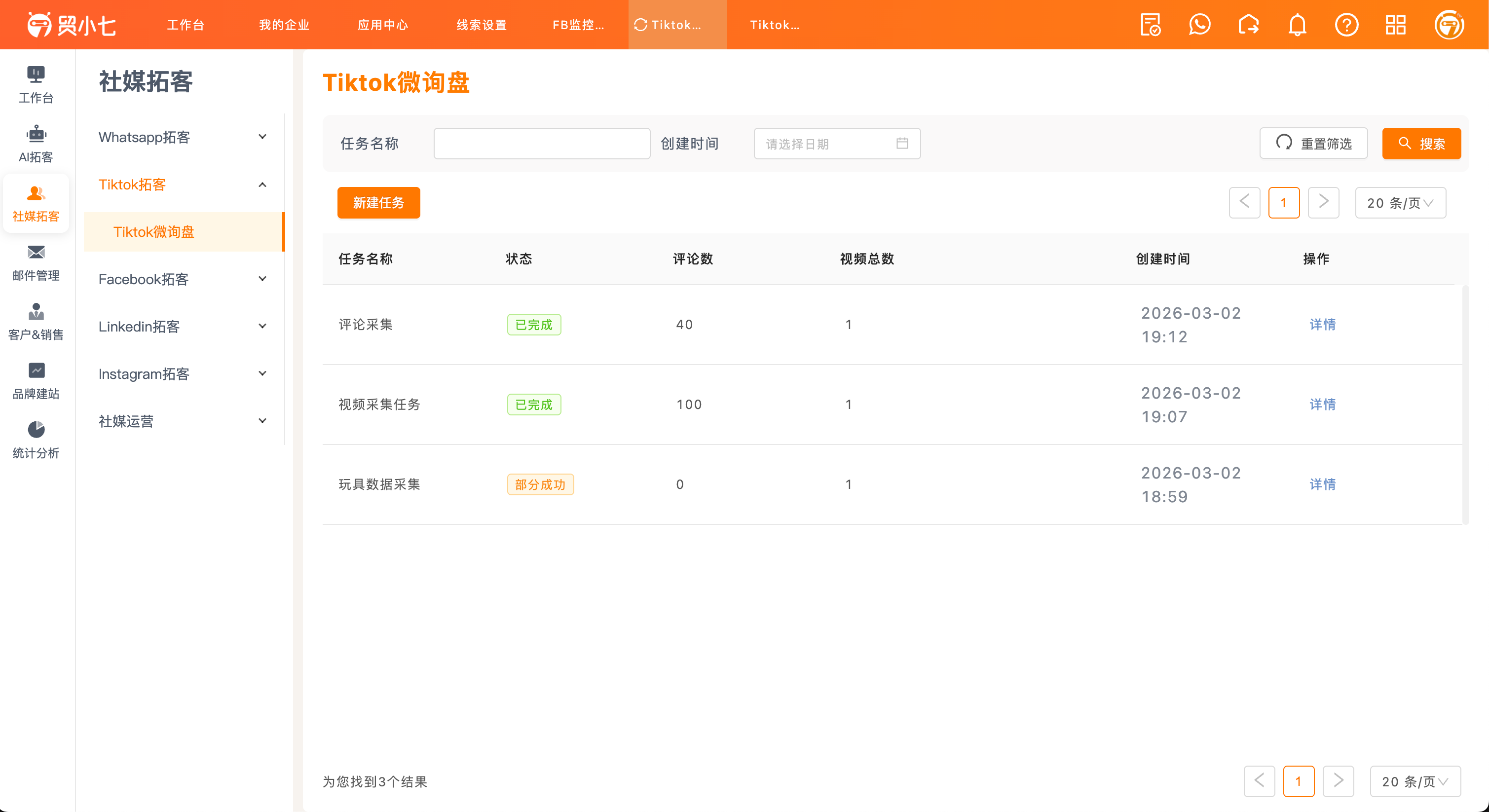The width and height of the screenshot is (1489, 812).
Task: Open the notification bell
Action: point(1297,25)
